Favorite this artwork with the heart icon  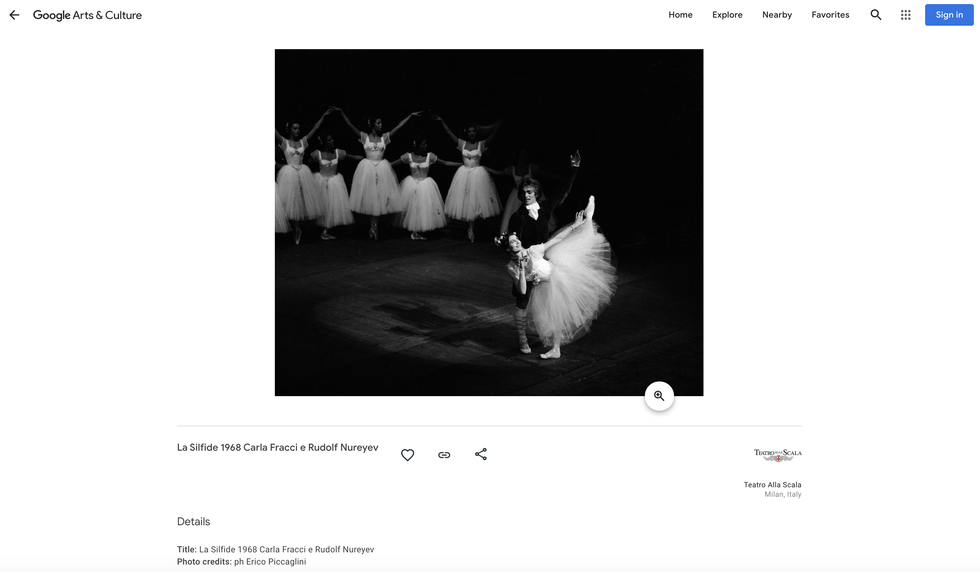(x=407, y=455)
